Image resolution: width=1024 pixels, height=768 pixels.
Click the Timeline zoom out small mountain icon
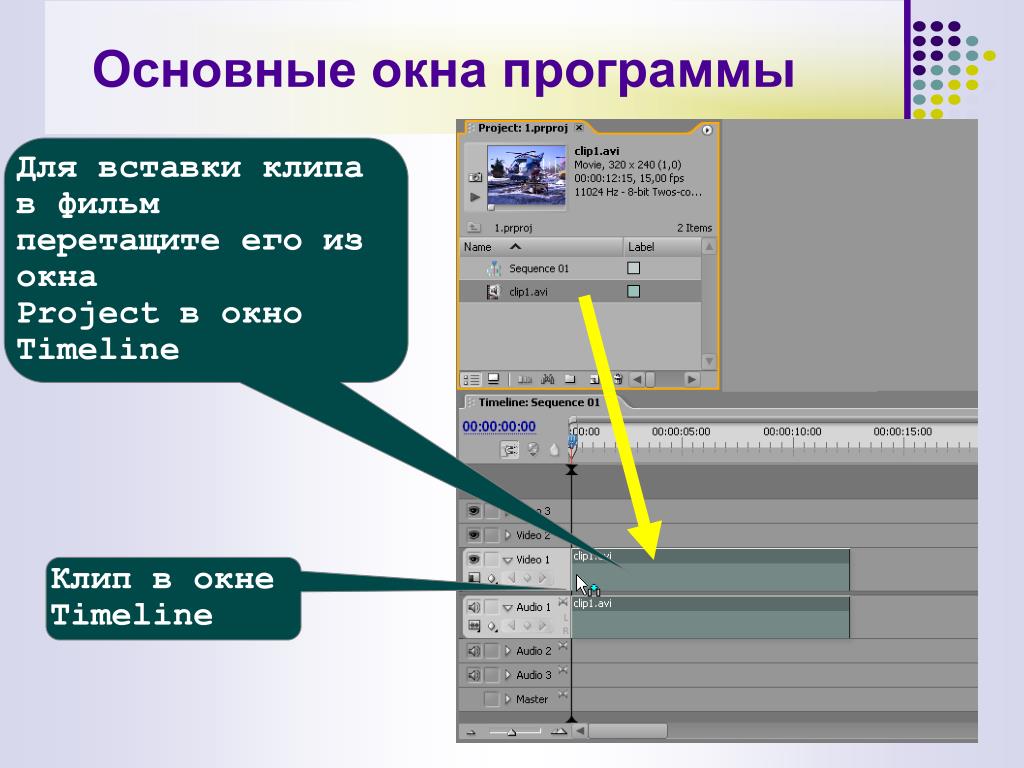[472, 732]
